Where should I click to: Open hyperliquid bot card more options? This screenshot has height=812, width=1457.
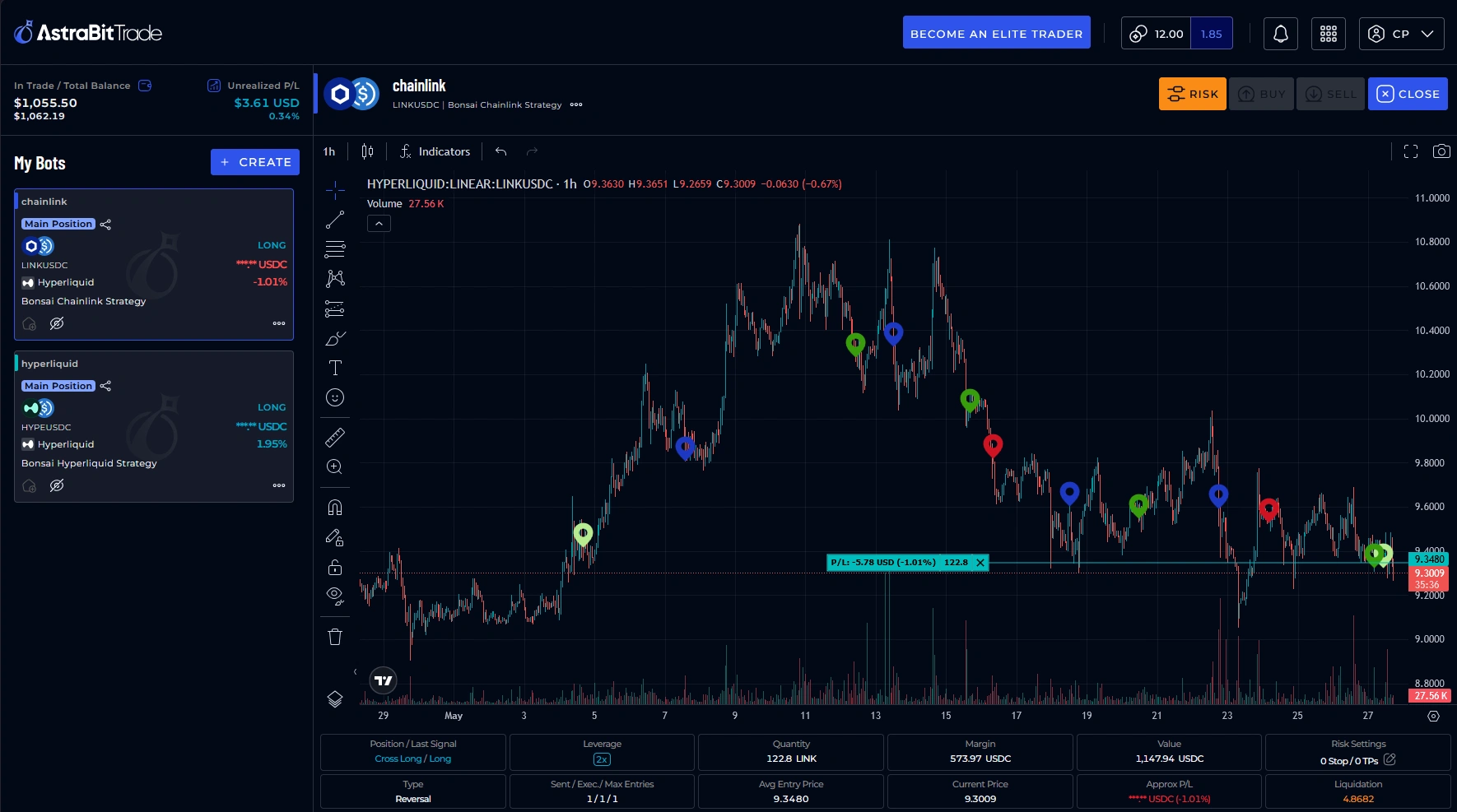coord(279,485)
